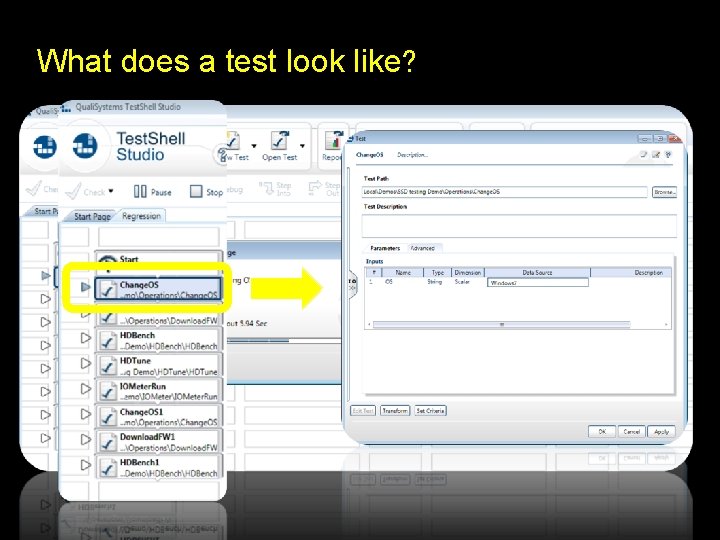
Task: Click the Data Source column header
Action: coord(537,272)
